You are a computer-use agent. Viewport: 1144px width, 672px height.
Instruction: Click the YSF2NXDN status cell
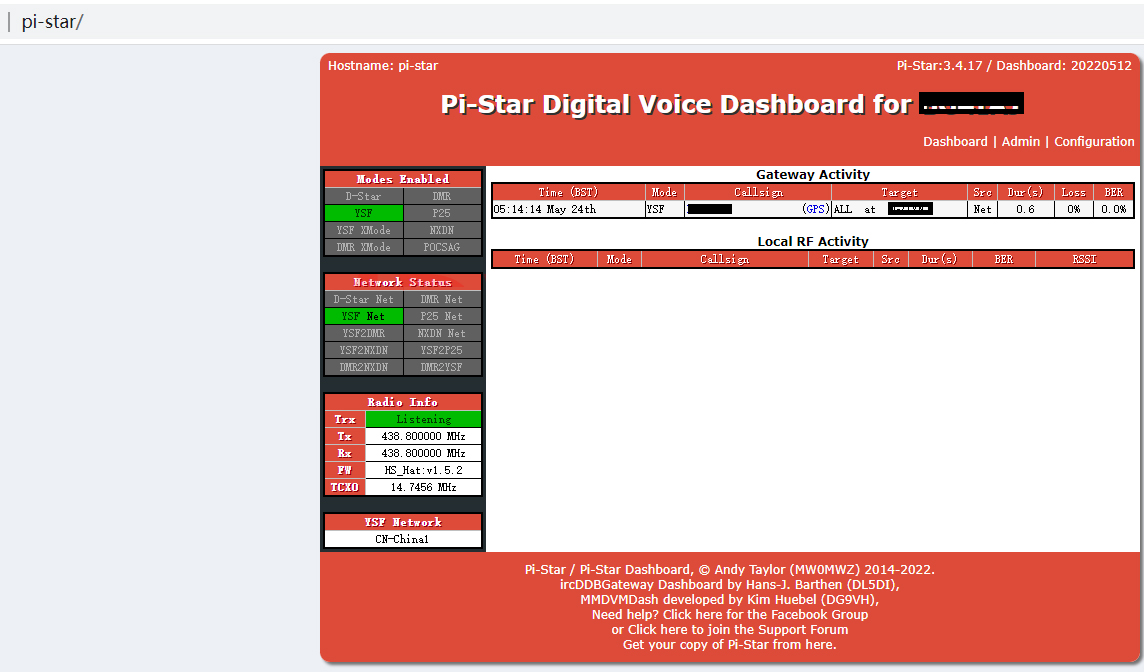pos(363,349)
